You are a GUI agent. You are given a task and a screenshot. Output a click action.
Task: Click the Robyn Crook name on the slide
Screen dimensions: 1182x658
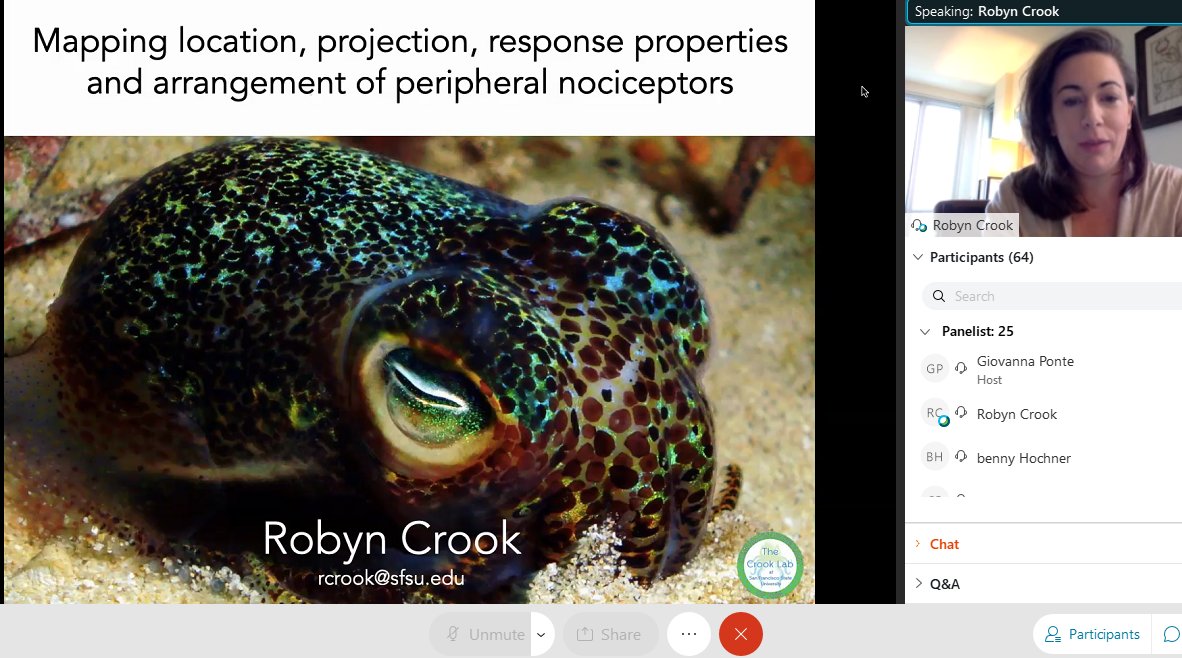tap(392, 539)
